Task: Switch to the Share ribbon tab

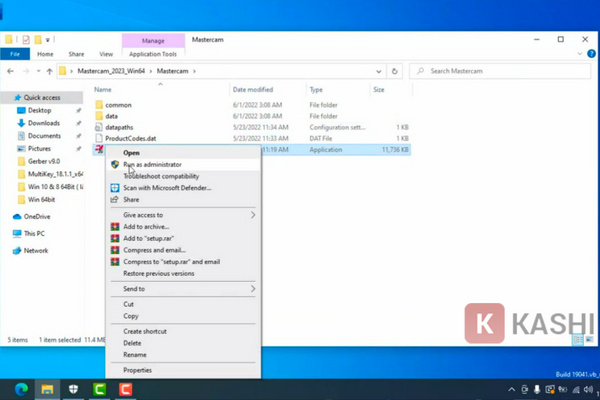Action: (76, 54)
